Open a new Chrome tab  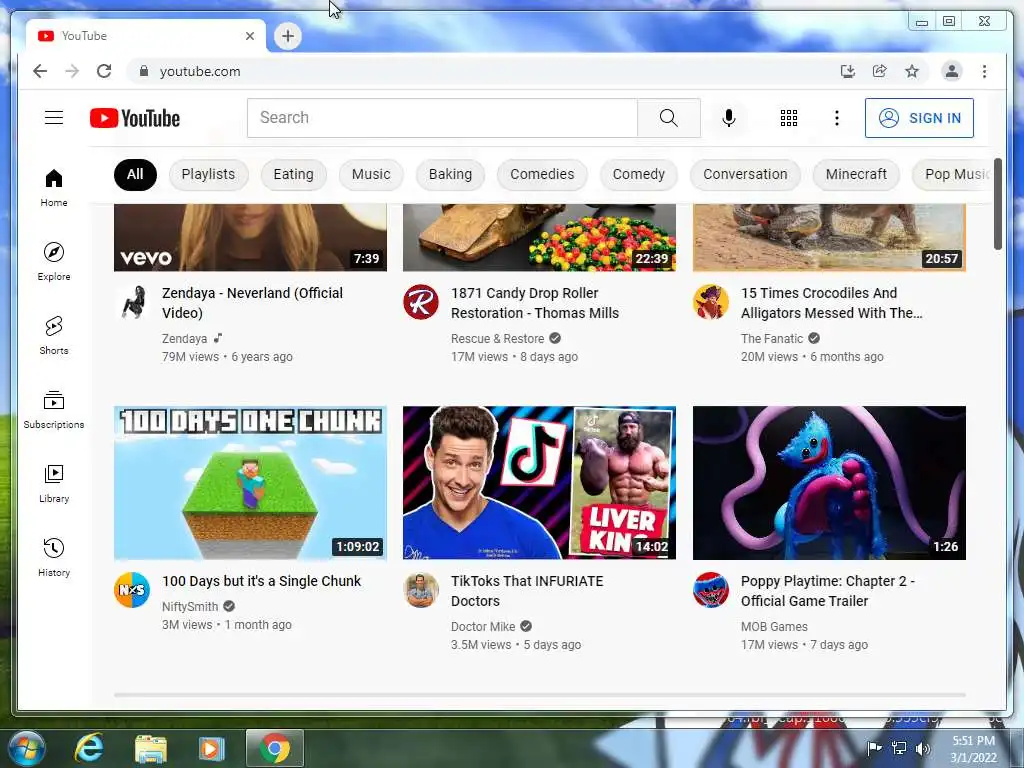coord(287,36)
